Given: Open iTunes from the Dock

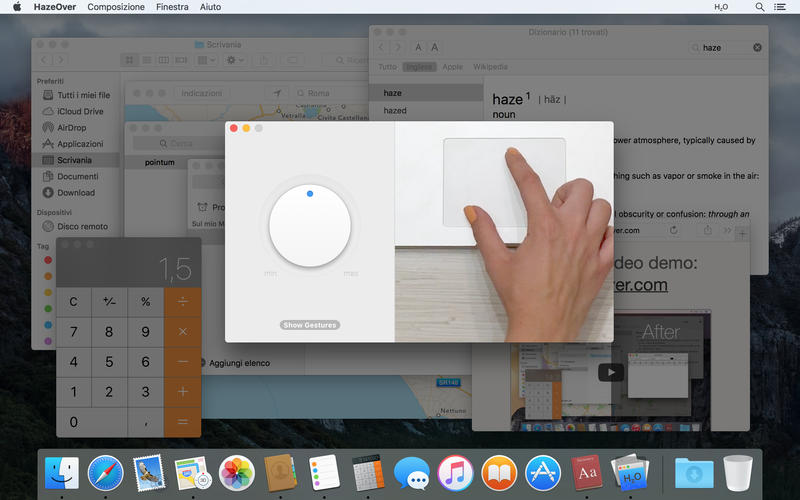Looking at the screenshot, I should [x=455, y=473].
